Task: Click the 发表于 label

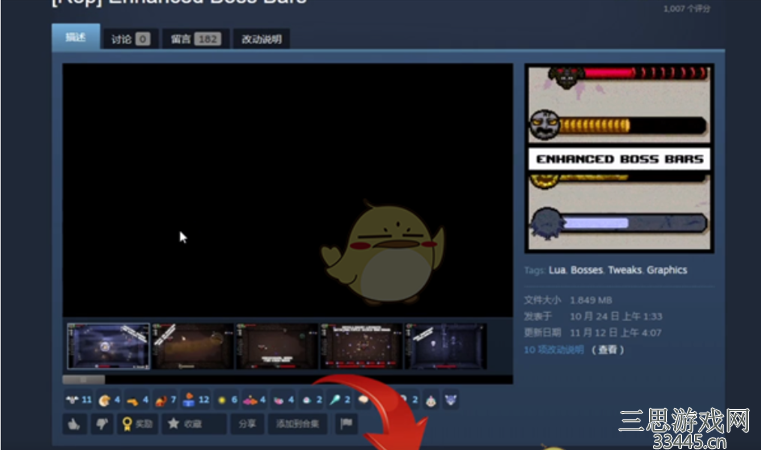Action: point(538,317)
